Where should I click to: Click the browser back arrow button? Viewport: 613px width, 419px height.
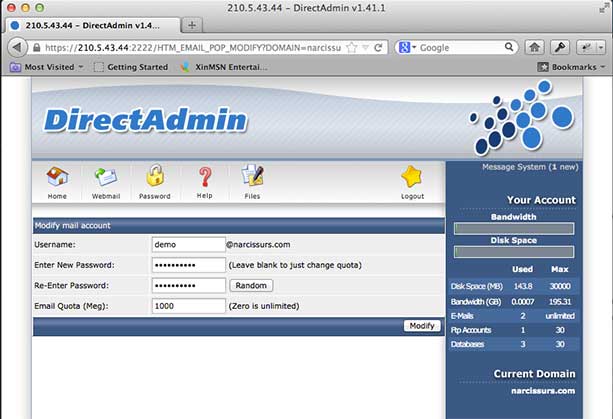pos(17,48)
